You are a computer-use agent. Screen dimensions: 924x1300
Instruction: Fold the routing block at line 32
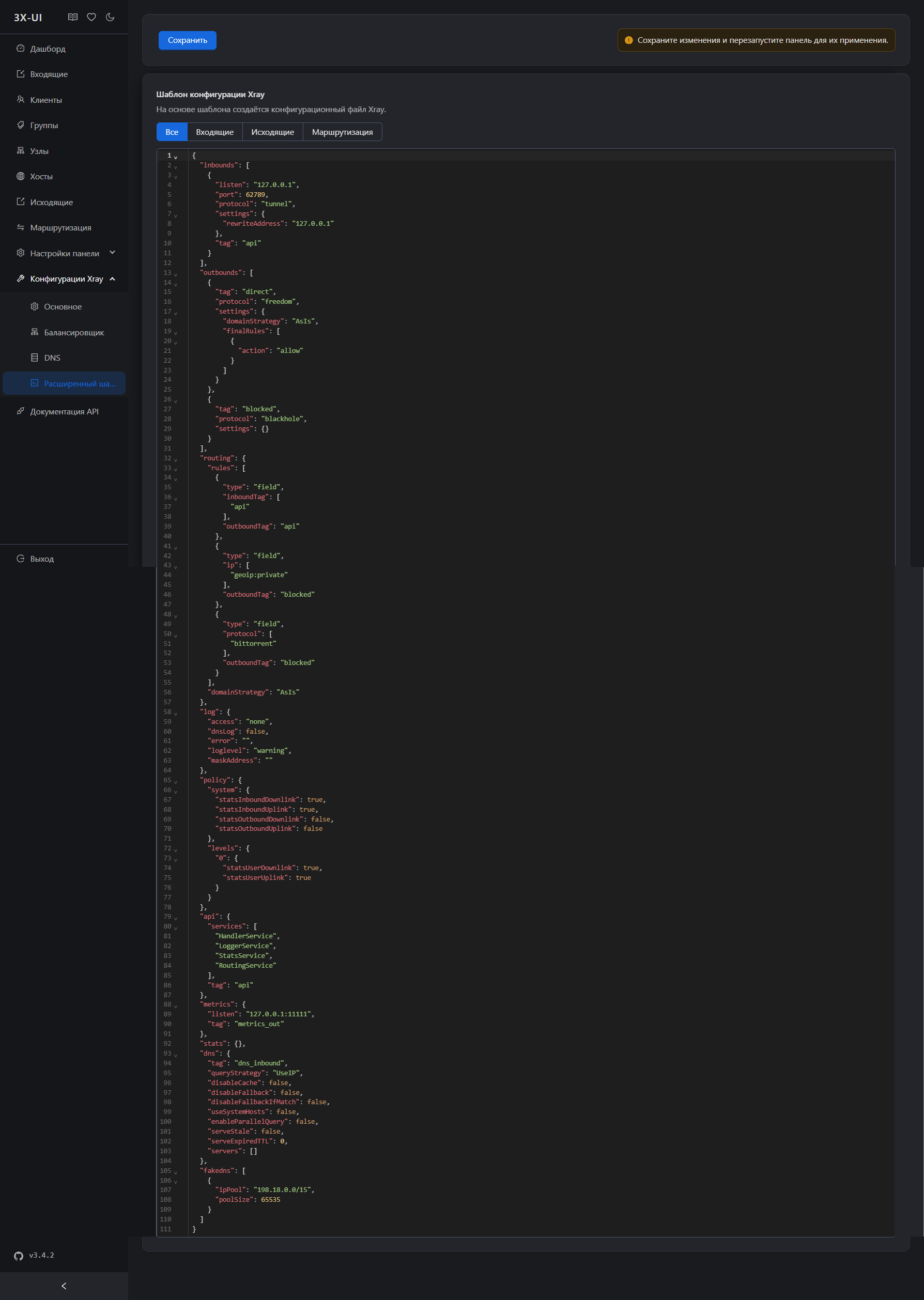[176, 459]
